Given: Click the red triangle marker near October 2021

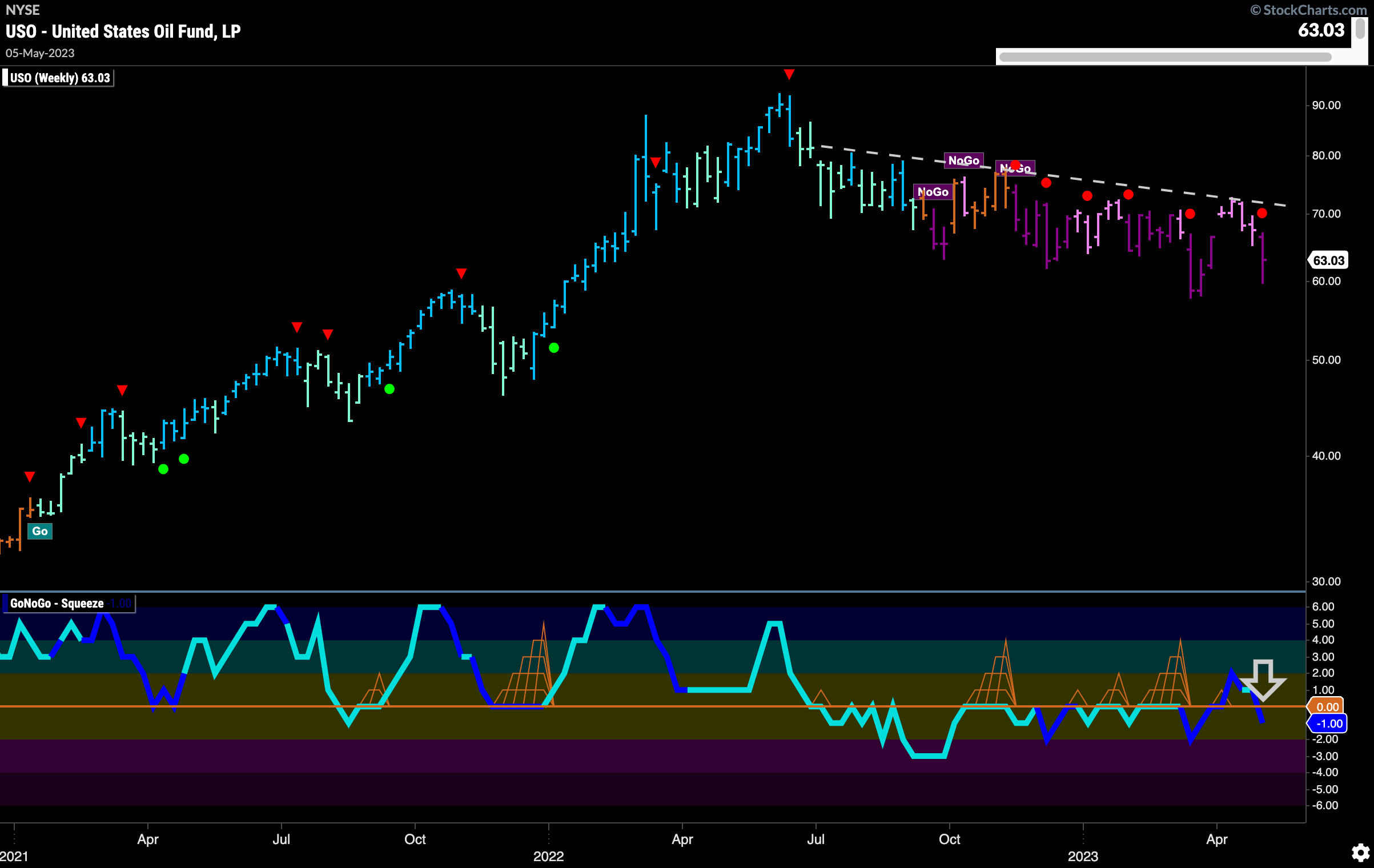Looking at the screenshot, I should coord(461,274).
